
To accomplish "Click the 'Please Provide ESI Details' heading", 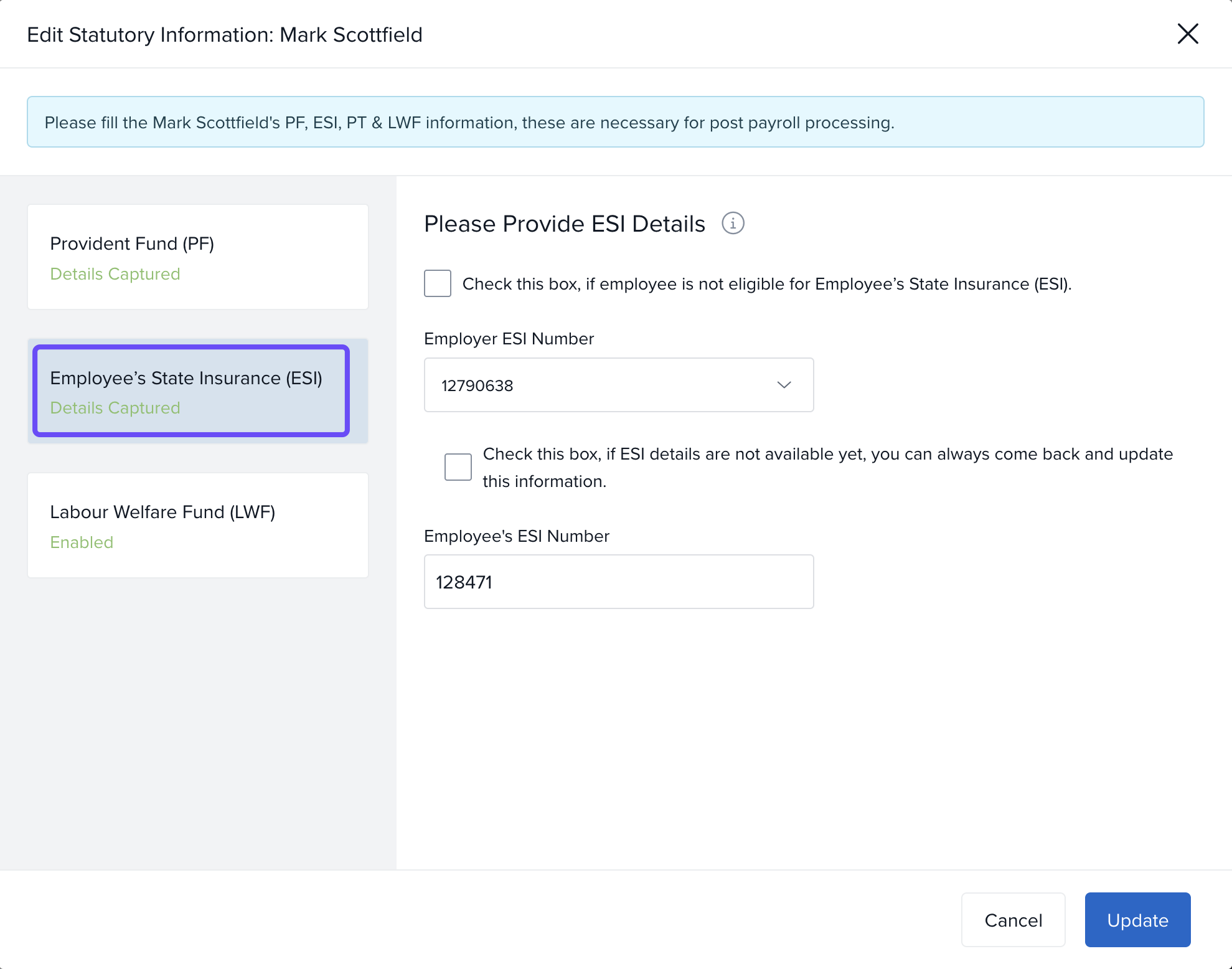I will 564,224.
